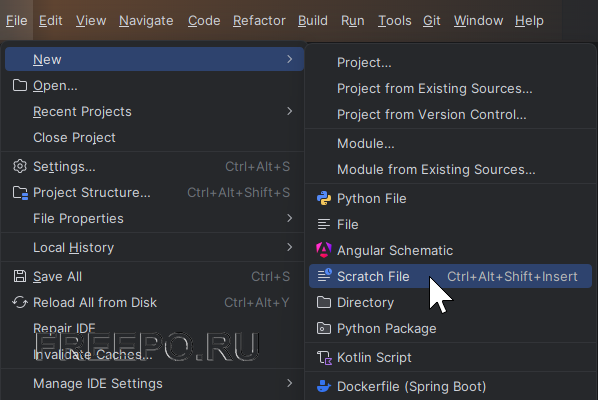
Task: Open Settings... from the File menu
Action: (x=154, y=166)
